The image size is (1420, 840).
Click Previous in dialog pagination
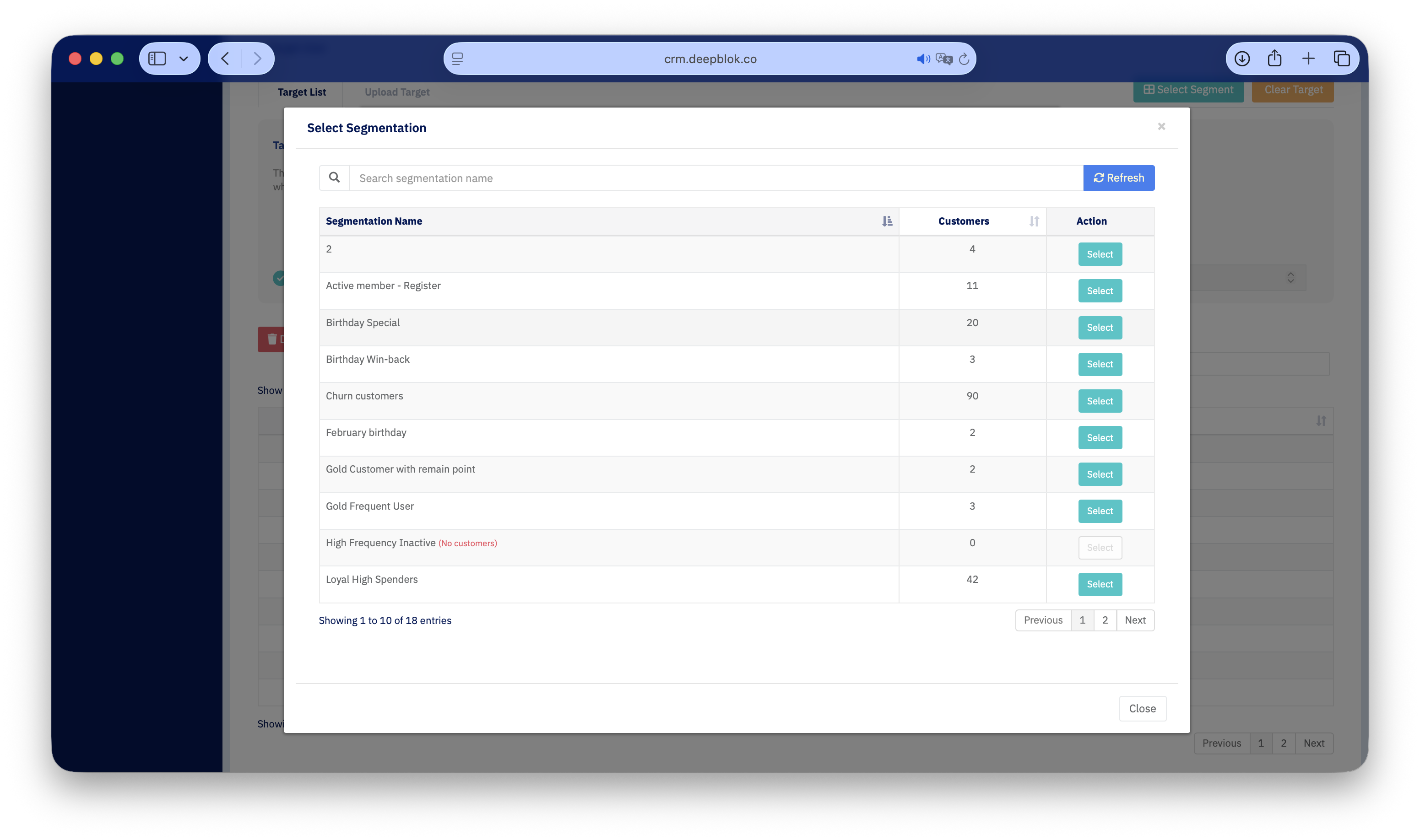tap(1043, 620)
